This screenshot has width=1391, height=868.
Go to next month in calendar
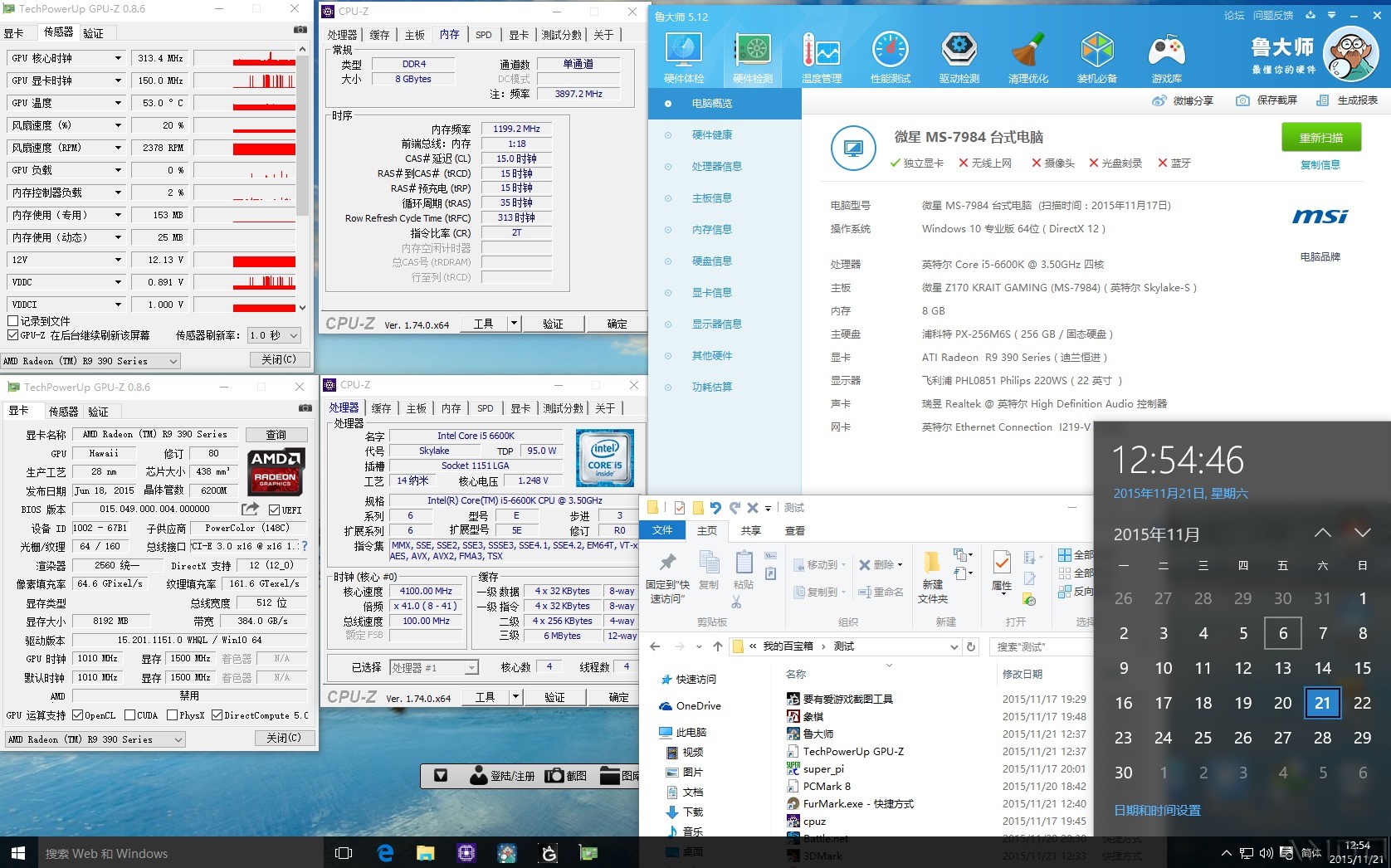1362,533
